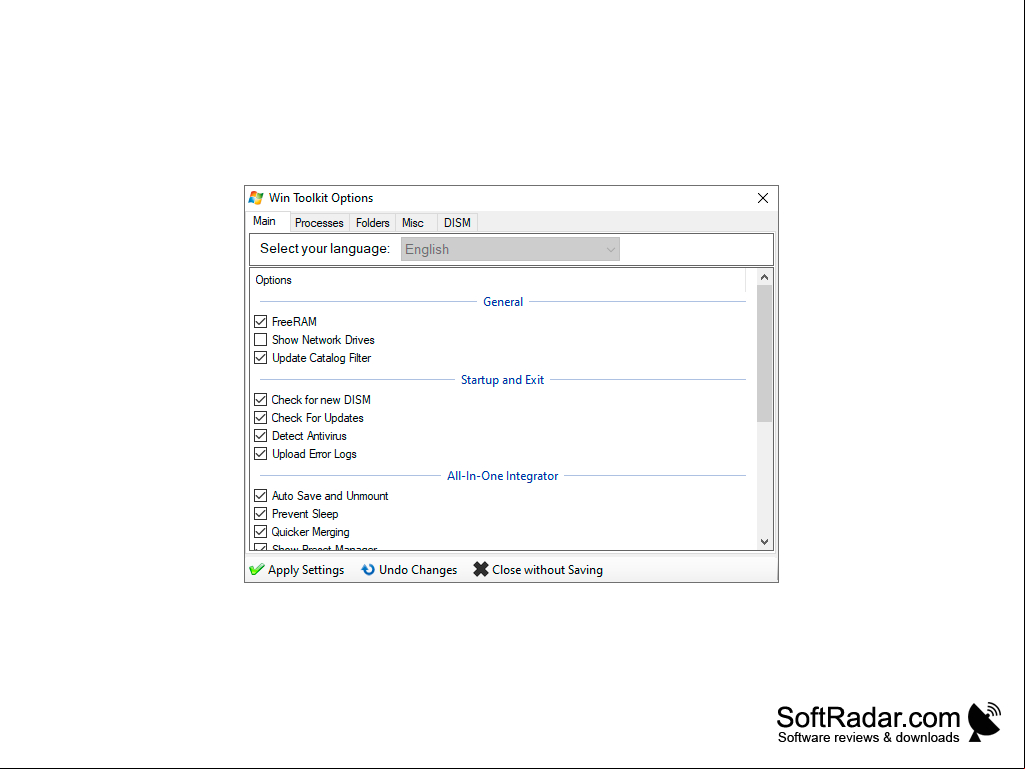Click the black X Close without Saving icon
The image size is (1025, 769).
pyautogui.click(x=480, y=570)
